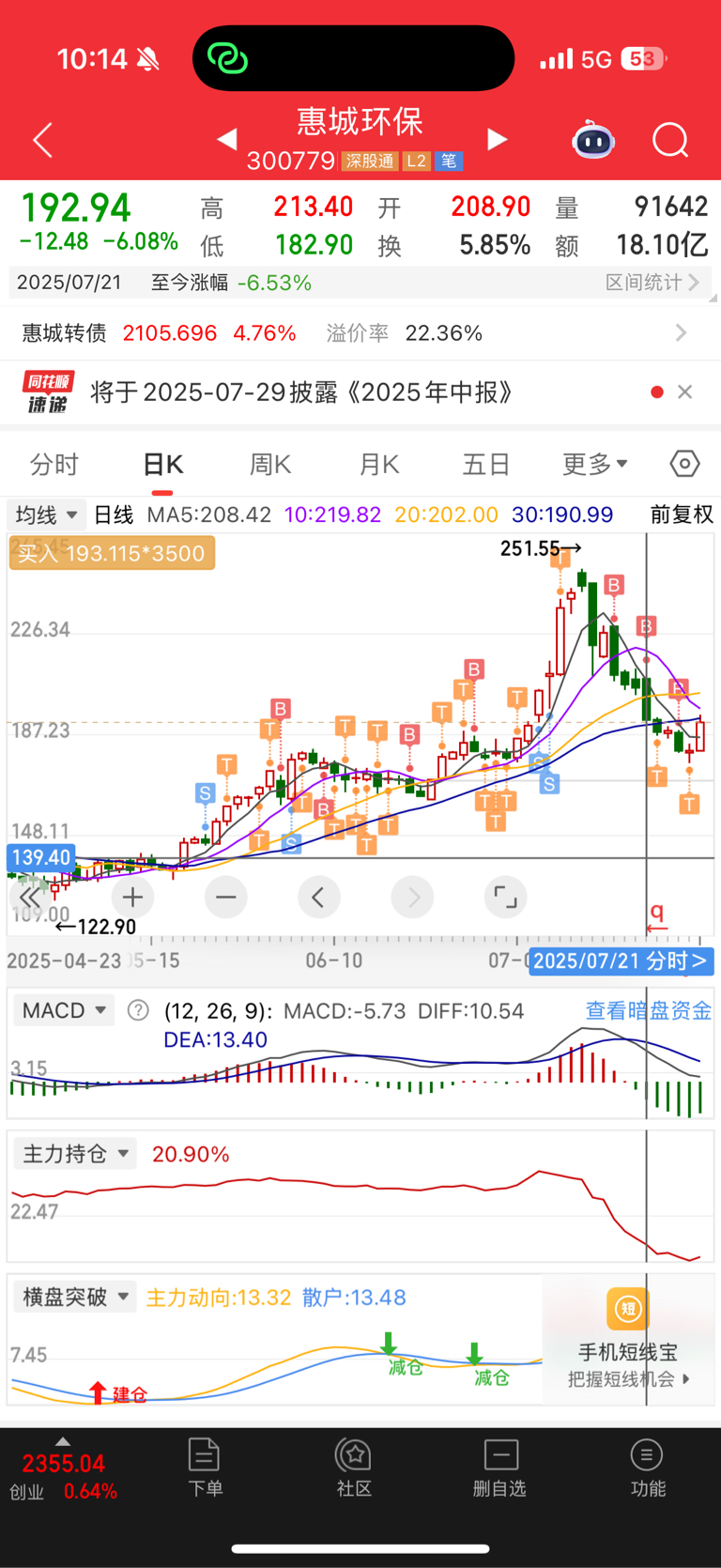
Task: Open 惠城转债 details via chevron
Action: 682,333
